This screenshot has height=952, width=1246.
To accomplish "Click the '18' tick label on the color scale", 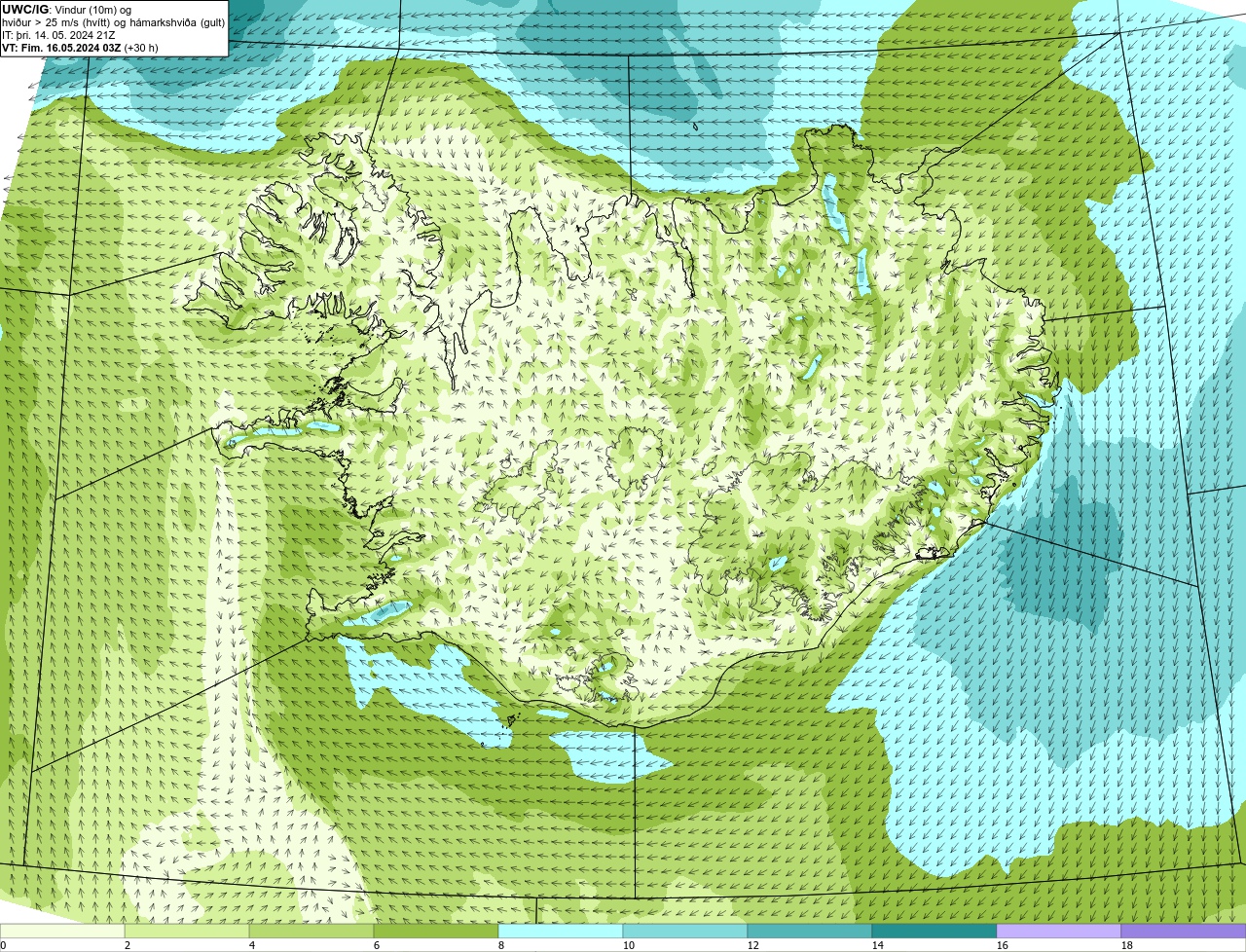I will point(1127,945).
